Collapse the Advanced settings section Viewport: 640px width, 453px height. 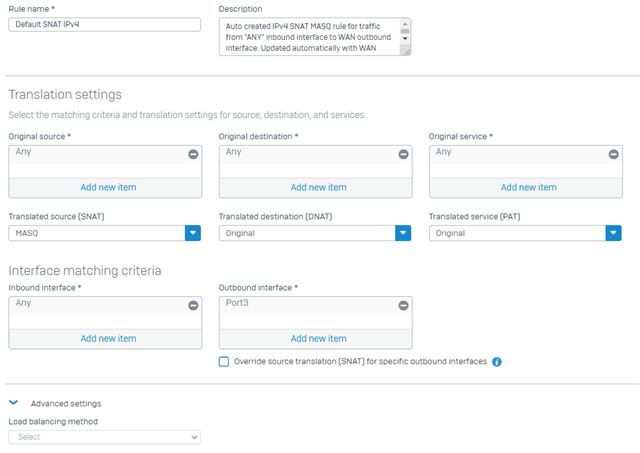pyautogui.click(x=13, y=403)
